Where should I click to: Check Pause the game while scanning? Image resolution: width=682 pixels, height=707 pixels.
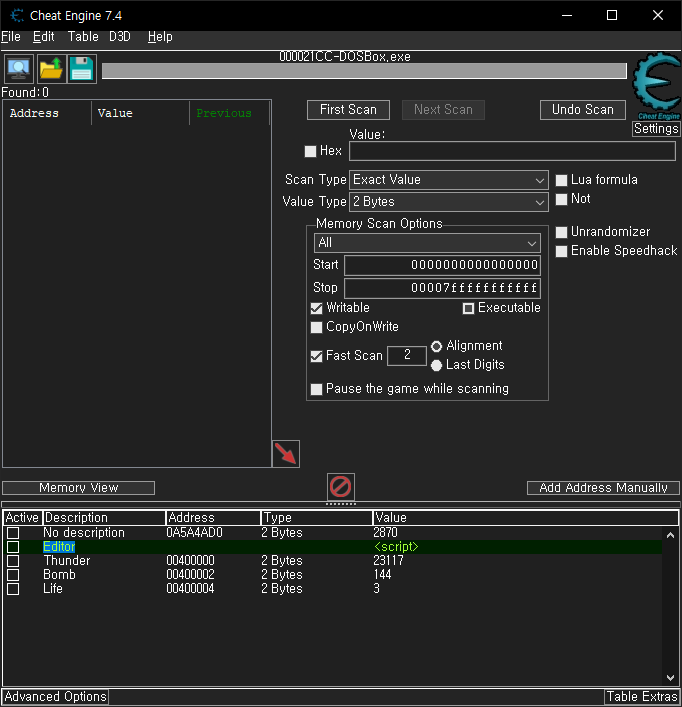coord(316,389)
